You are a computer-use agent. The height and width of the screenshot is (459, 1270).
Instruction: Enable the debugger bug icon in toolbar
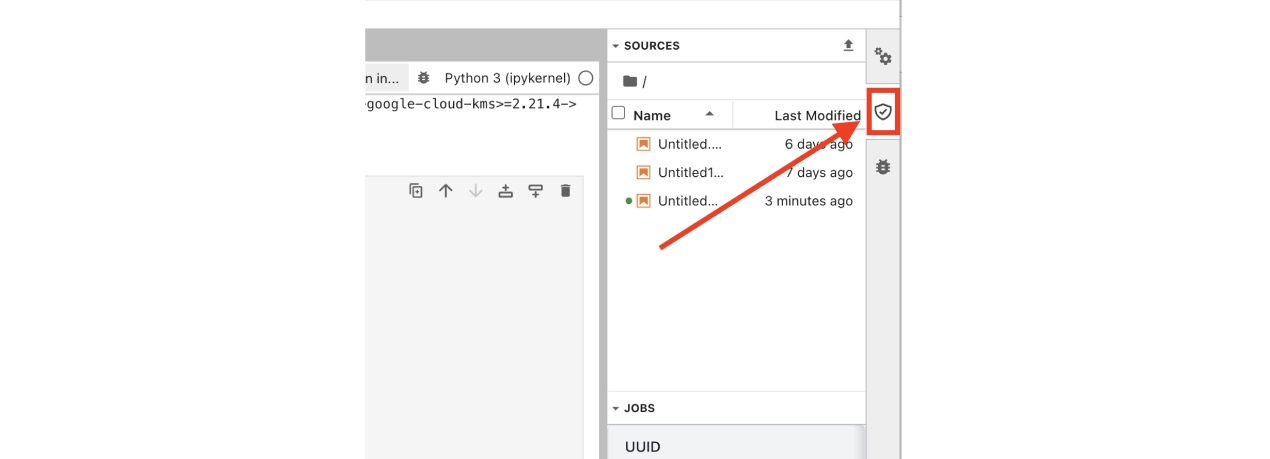(x=424, y=78)
